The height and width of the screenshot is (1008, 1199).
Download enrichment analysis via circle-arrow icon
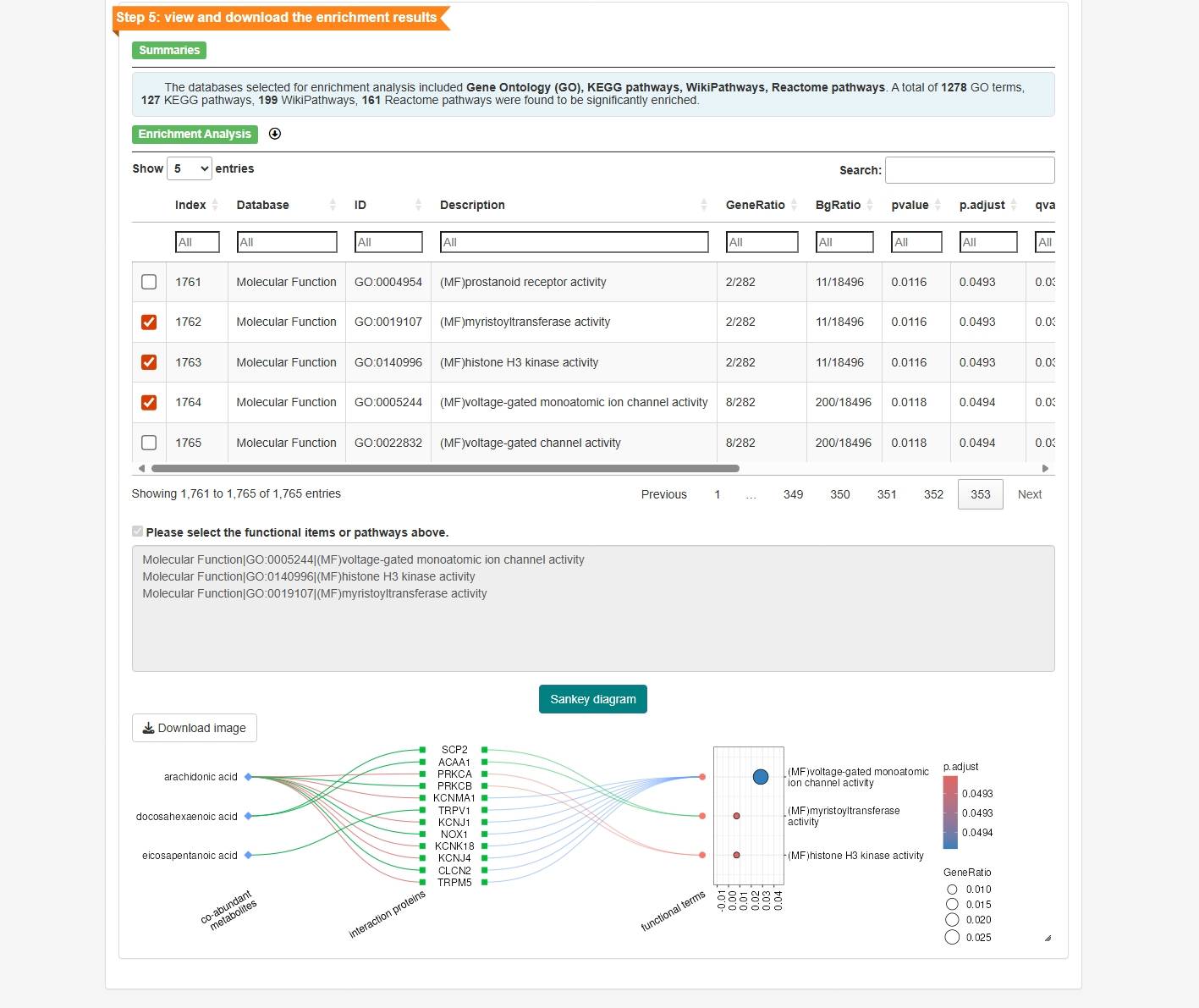(275, 134)
